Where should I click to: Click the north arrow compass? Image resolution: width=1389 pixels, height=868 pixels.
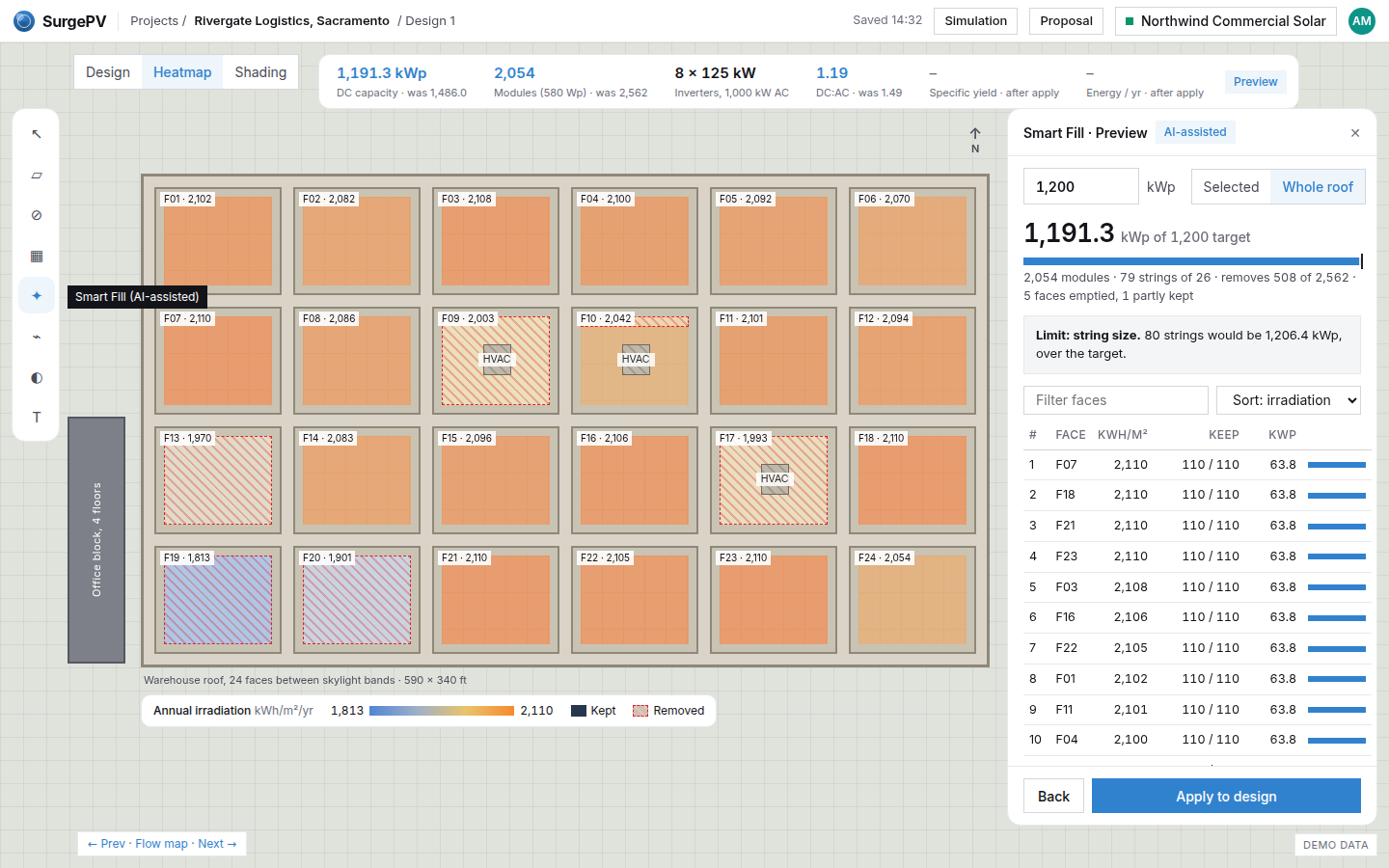pos(975,140)
